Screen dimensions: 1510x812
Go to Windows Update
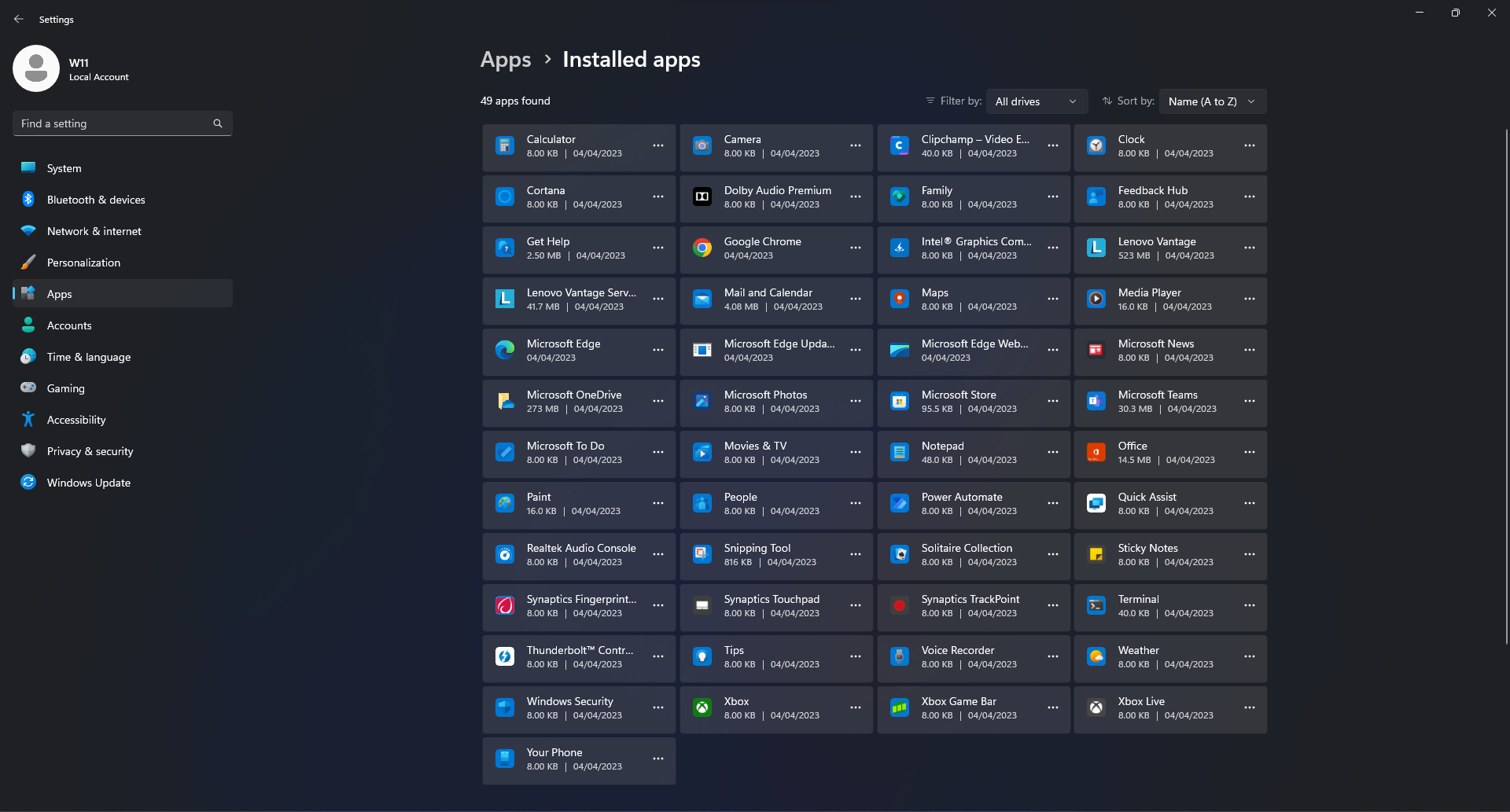[123, 483]
